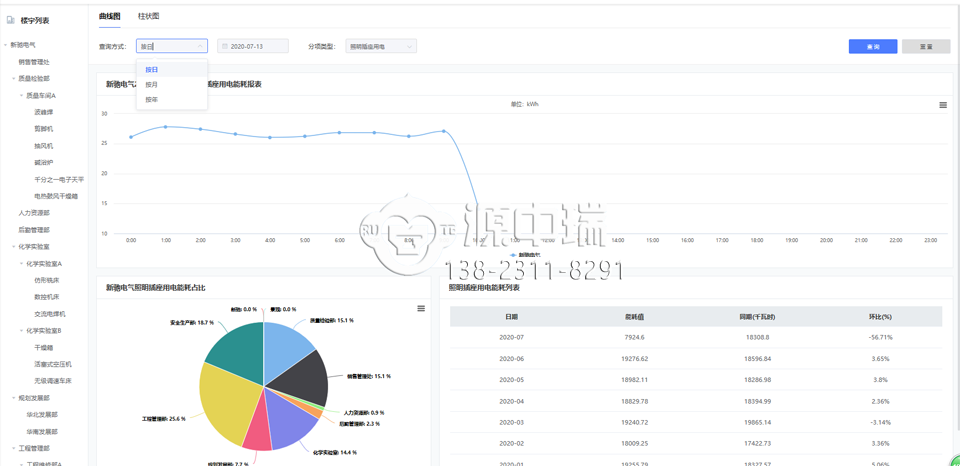
Task: Click the 2020-07-13 date input field
Action: 256,47
